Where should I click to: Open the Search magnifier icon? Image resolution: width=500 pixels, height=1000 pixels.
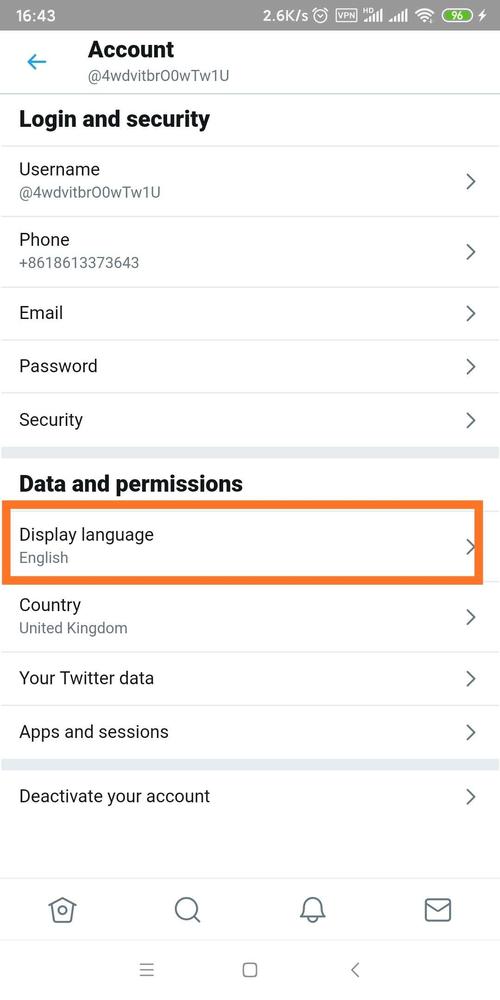point(188,910)
